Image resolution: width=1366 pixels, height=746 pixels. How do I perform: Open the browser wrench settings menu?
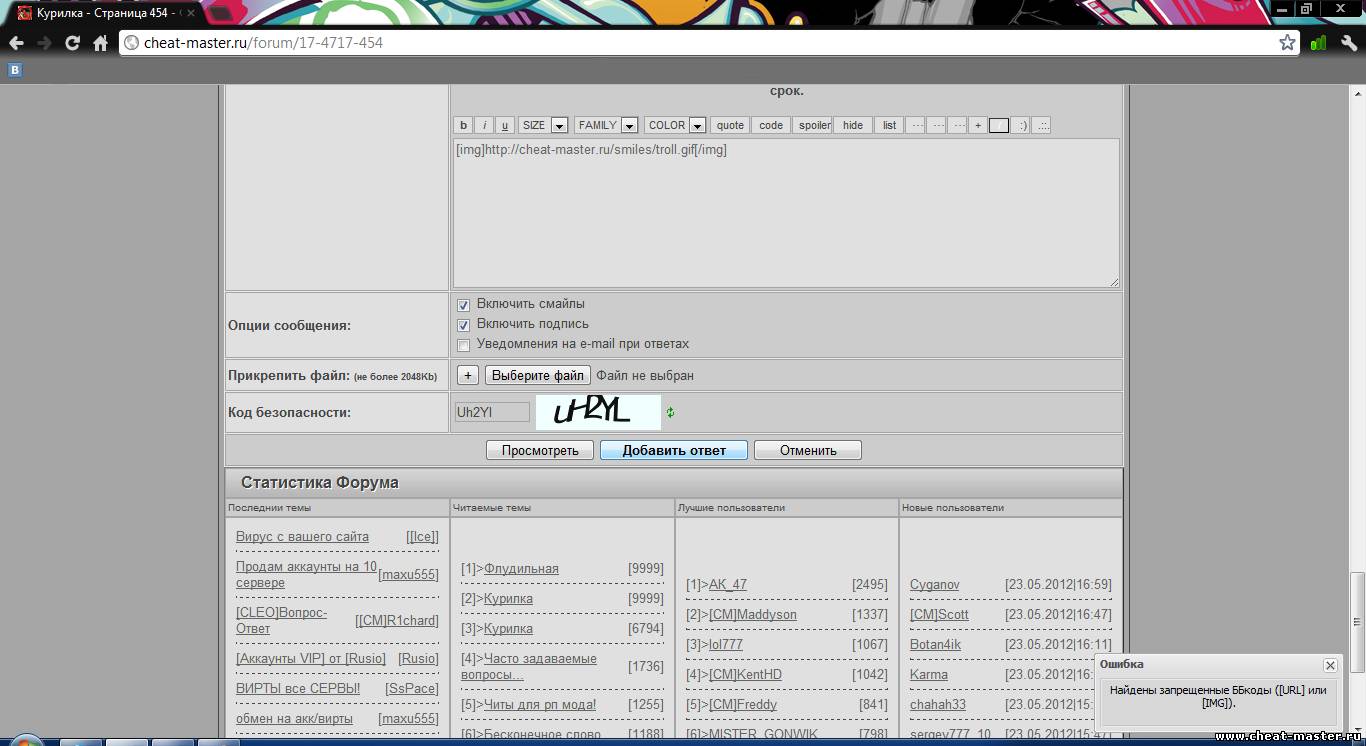(x=1348, y=43)
